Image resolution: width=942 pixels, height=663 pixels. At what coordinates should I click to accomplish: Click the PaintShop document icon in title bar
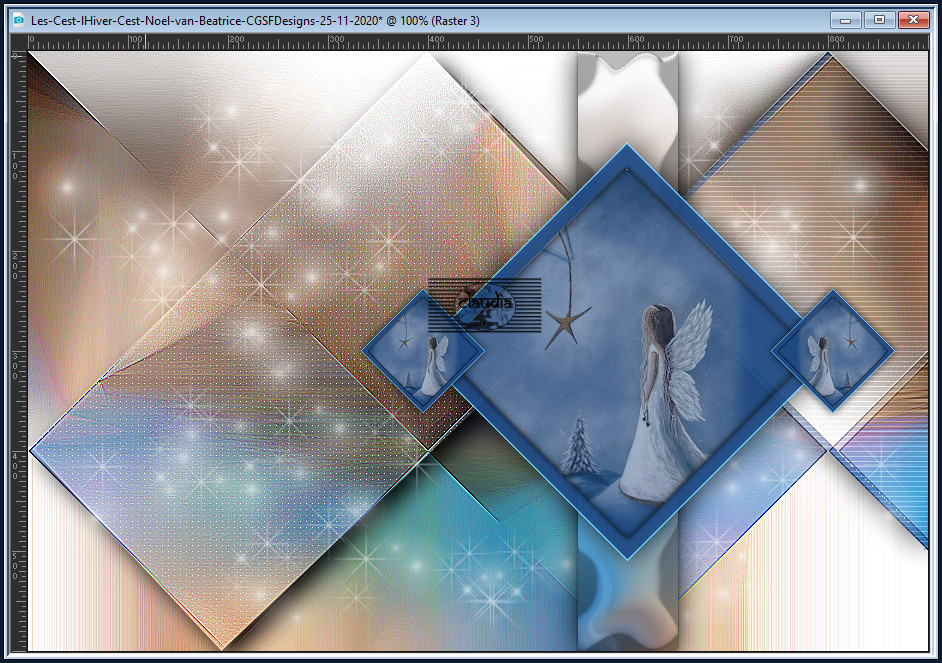pos(19,20)
